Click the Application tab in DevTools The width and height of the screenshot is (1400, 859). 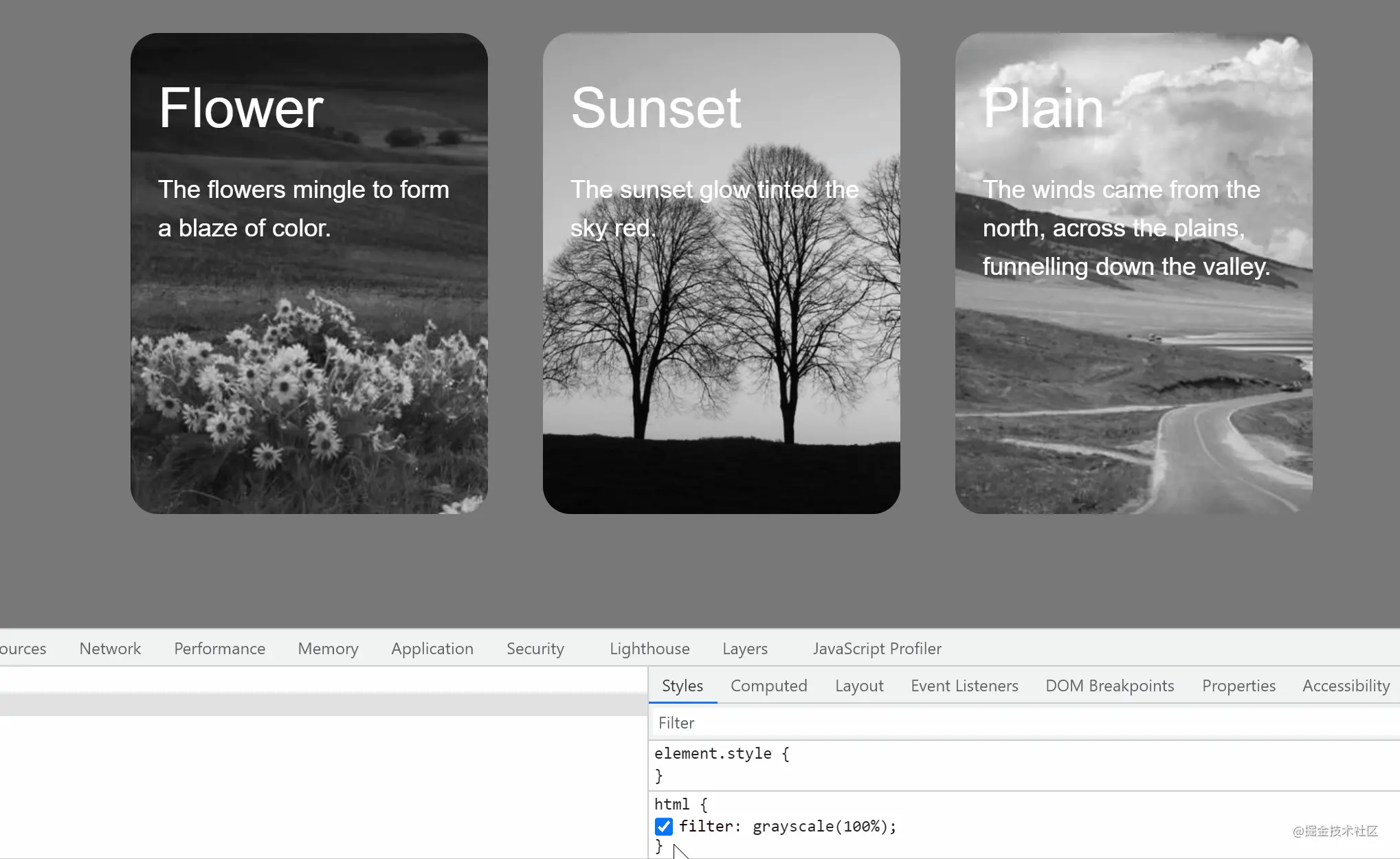432,648
